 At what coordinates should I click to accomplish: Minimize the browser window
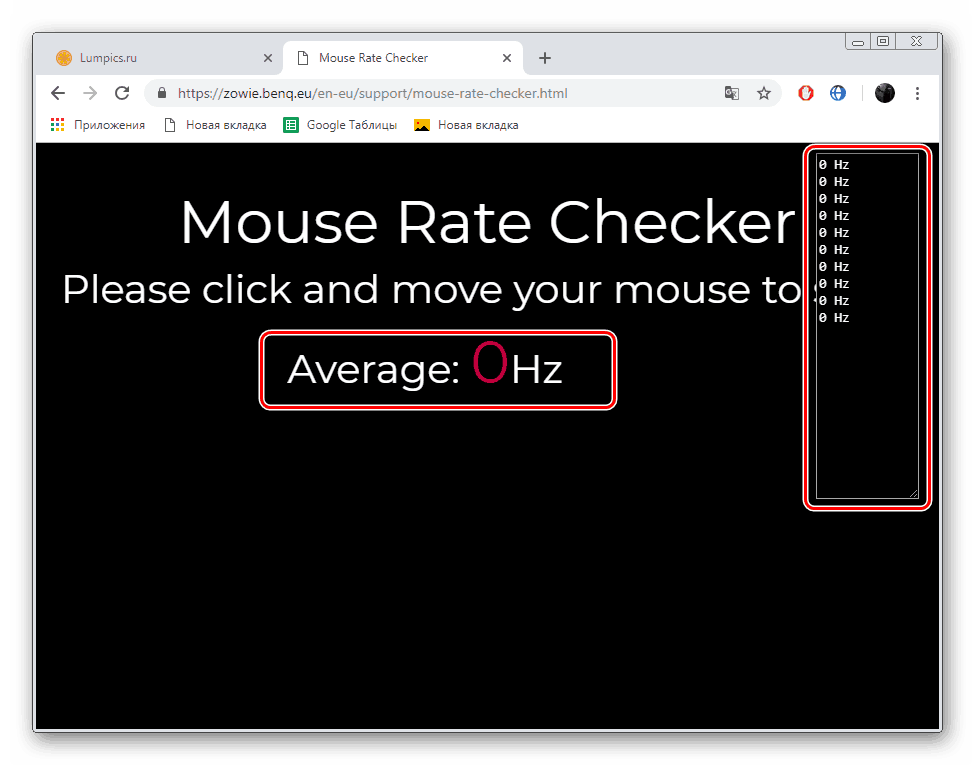[858, 42]
